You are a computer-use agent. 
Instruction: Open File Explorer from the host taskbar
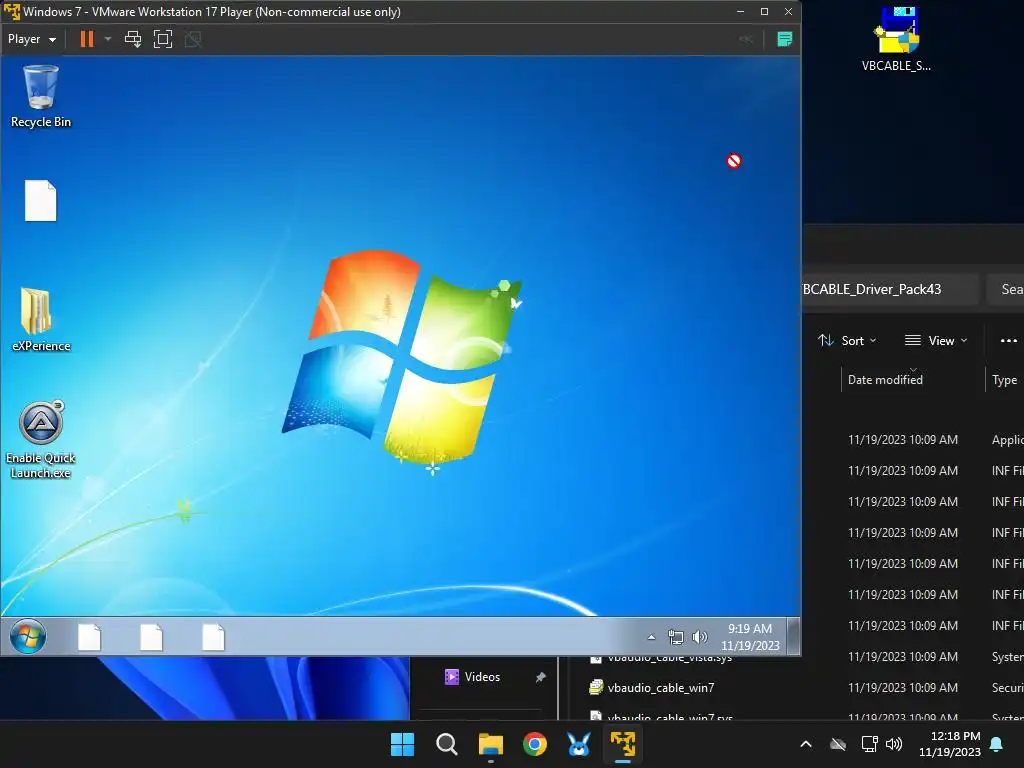(x=490, y=744)
